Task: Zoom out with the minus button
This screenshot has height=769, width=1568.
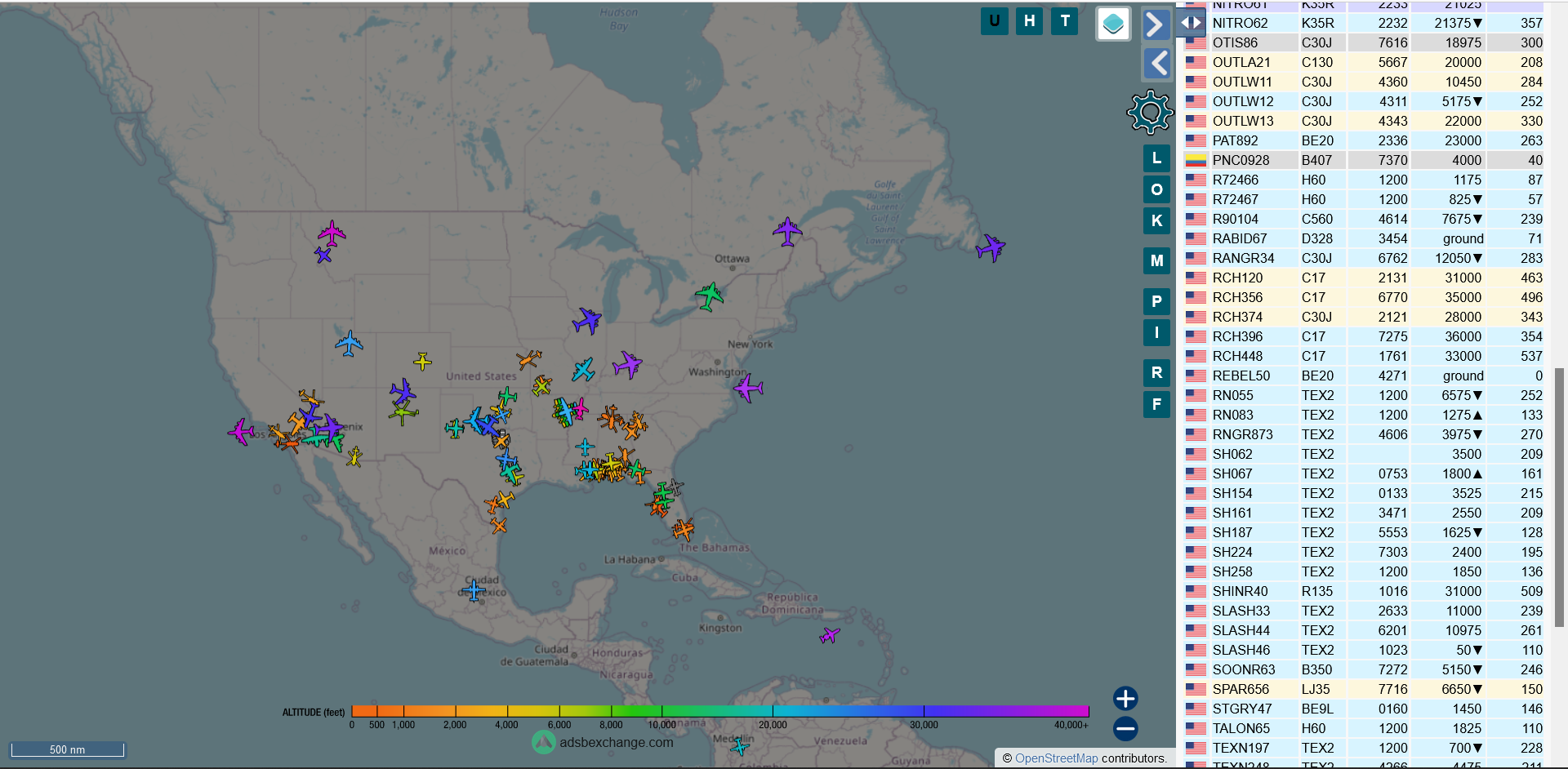Action: (1125, 728)
